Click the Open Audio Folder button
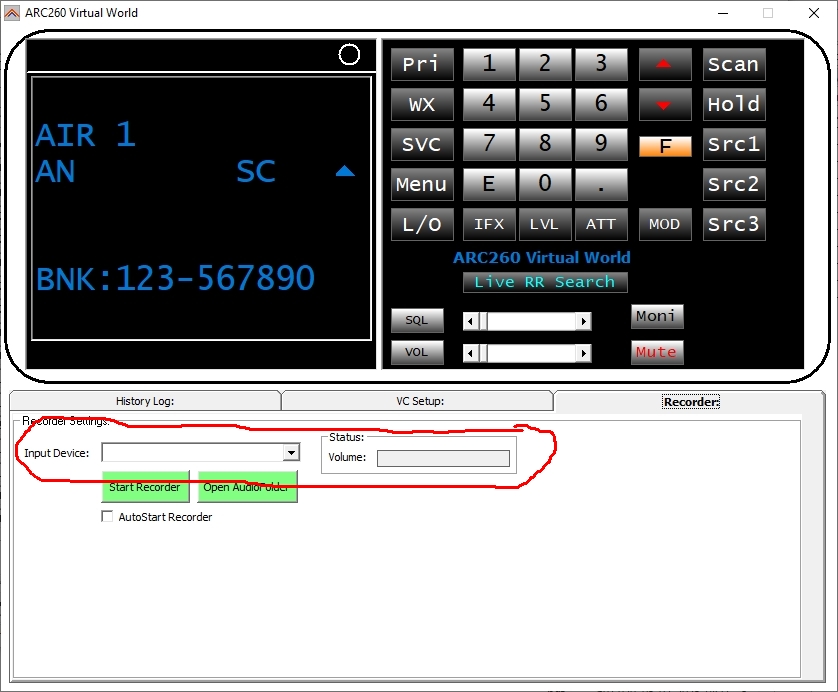 pyautogui.click(x=247, y=487)
